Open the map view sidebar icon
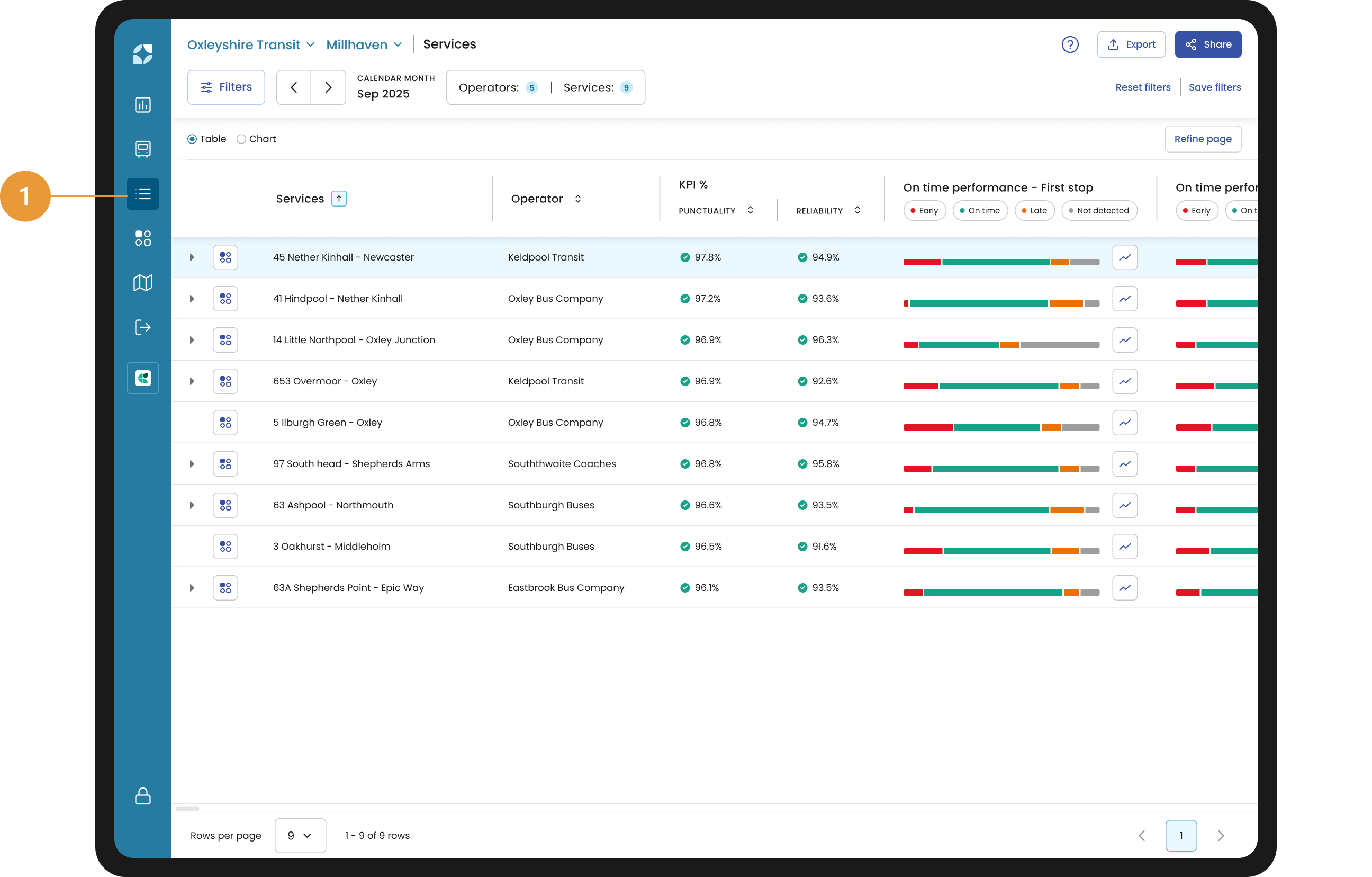Viewport: 1372px width, 877px height. [142, 283]
